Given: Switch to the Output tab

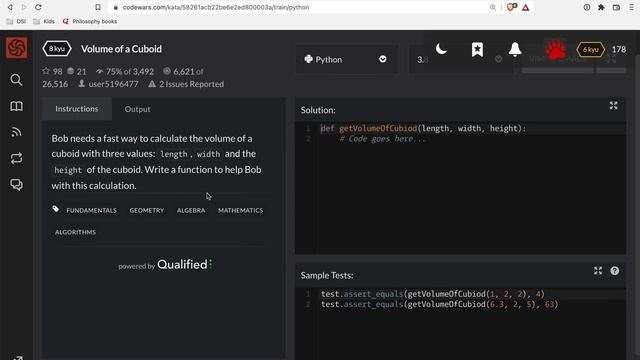Looking at the screenshot, I should pos(138,109).
